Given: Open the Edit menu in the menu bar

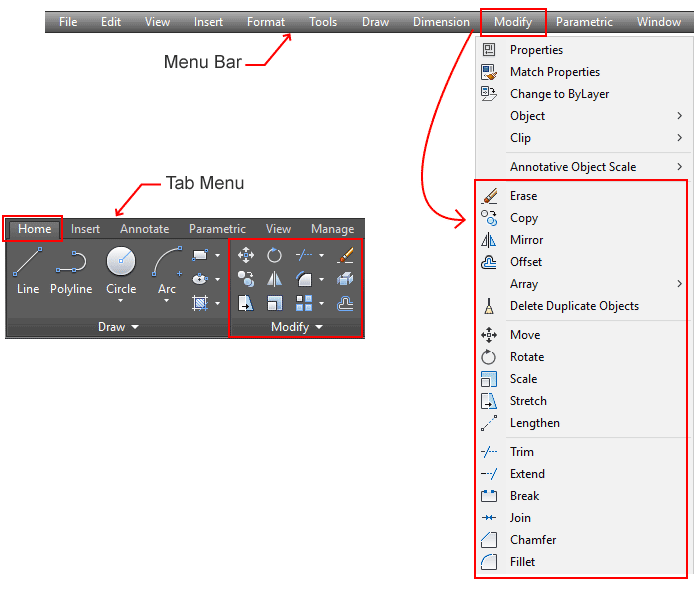Looking at the screenshot, I should click(x=111, y=22).
